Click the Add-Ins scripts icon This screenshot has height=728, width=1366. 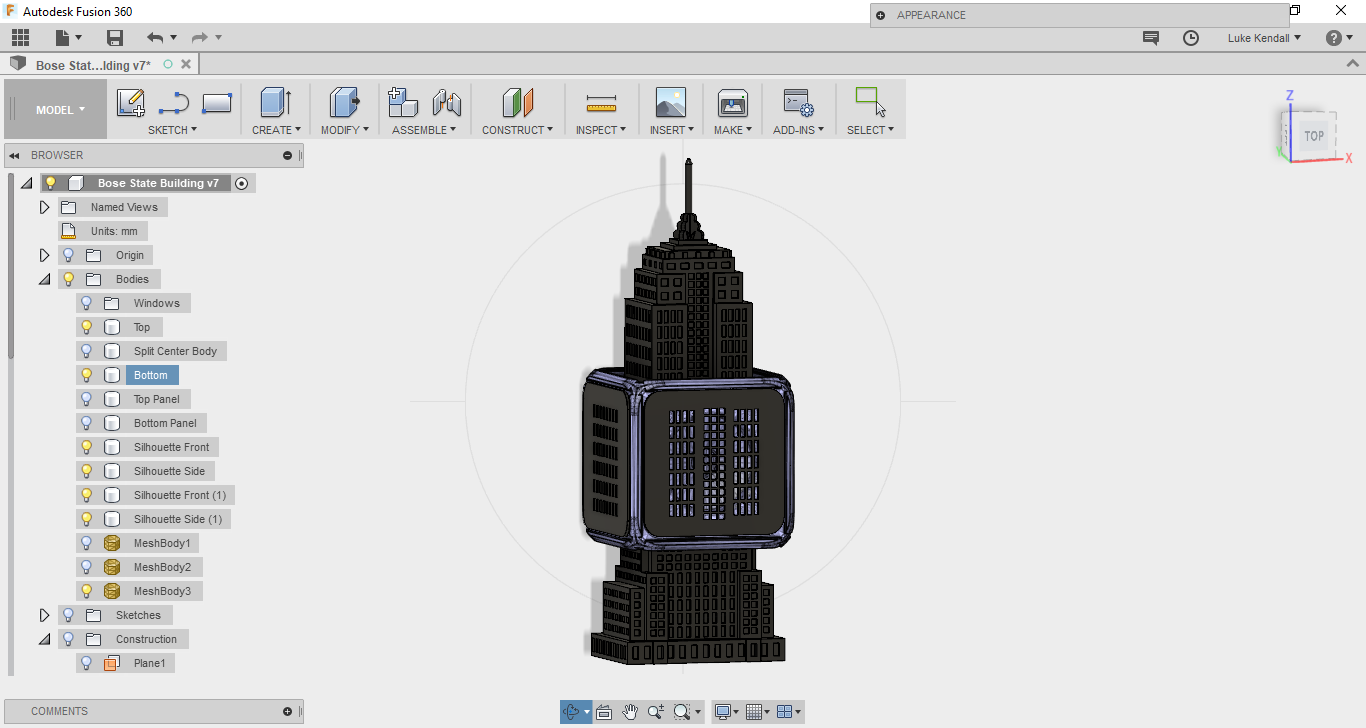798,103
